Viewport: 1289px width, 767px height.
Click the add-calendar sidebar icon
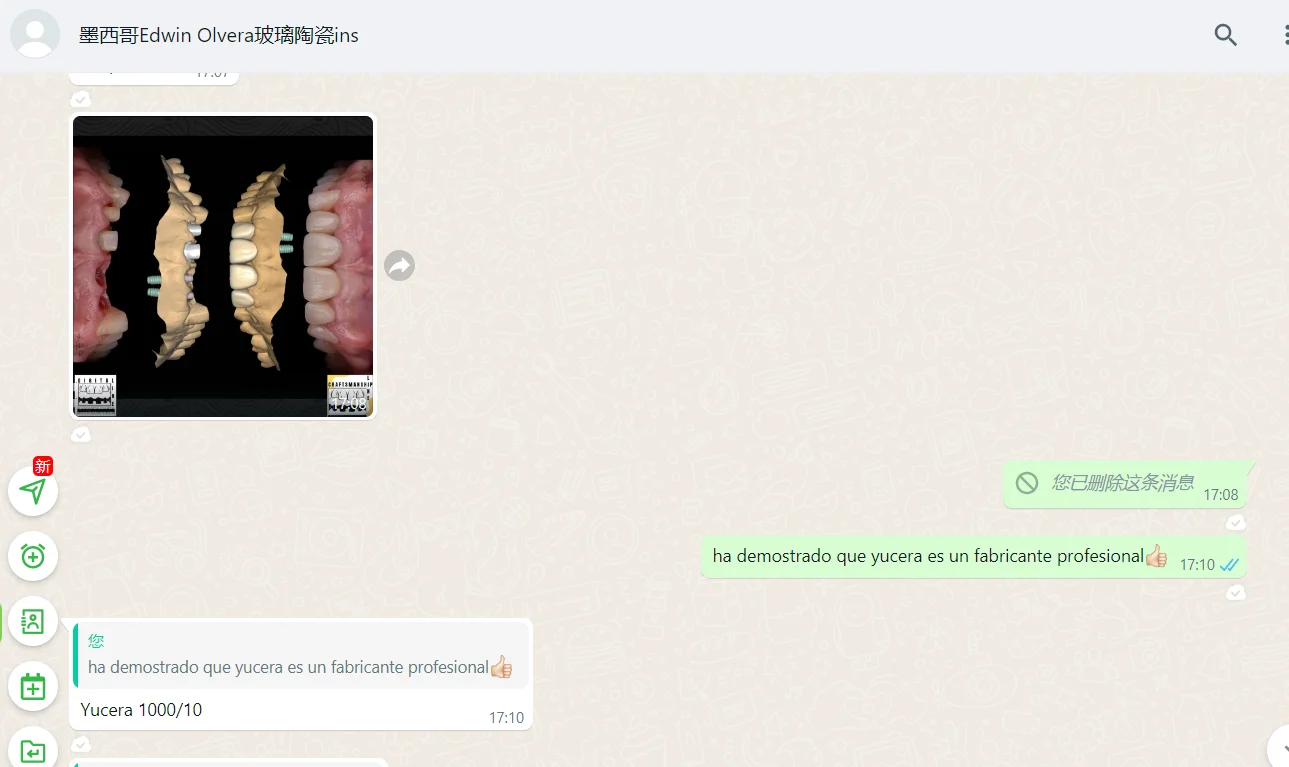(33, 686)
